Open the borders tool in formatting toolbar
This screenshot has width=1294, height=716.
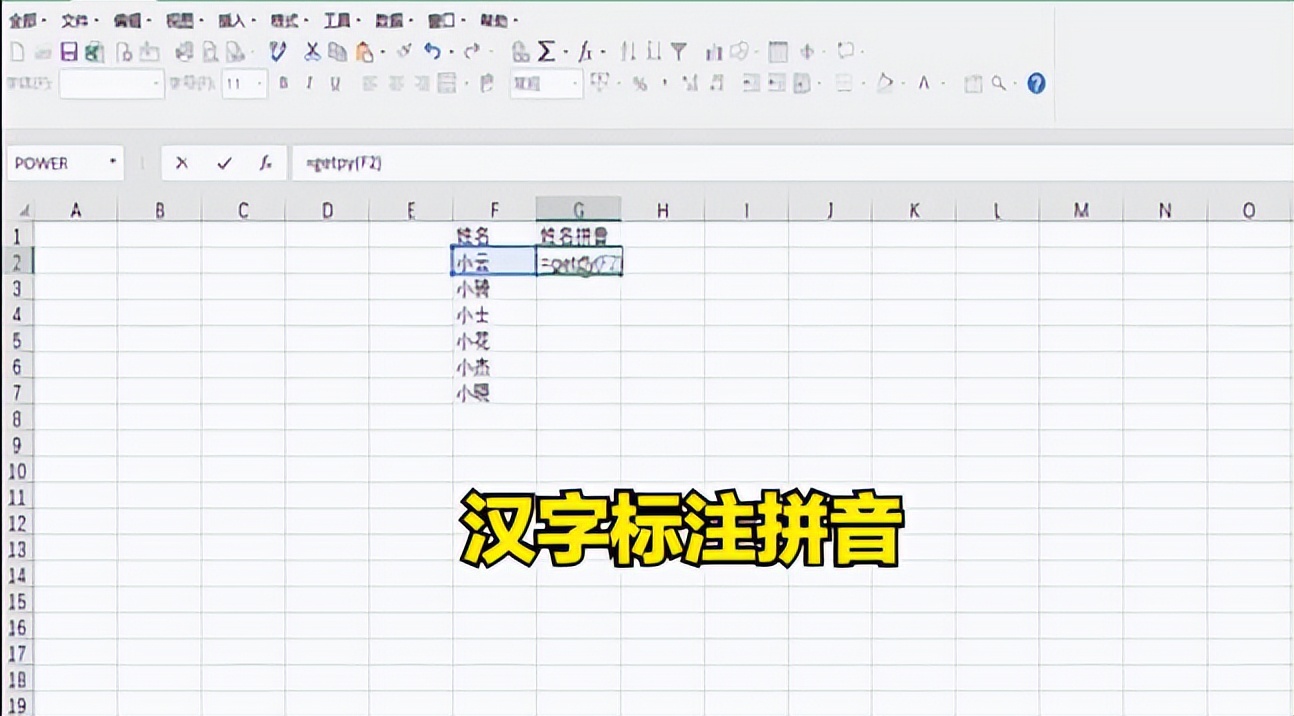[844, 84]
